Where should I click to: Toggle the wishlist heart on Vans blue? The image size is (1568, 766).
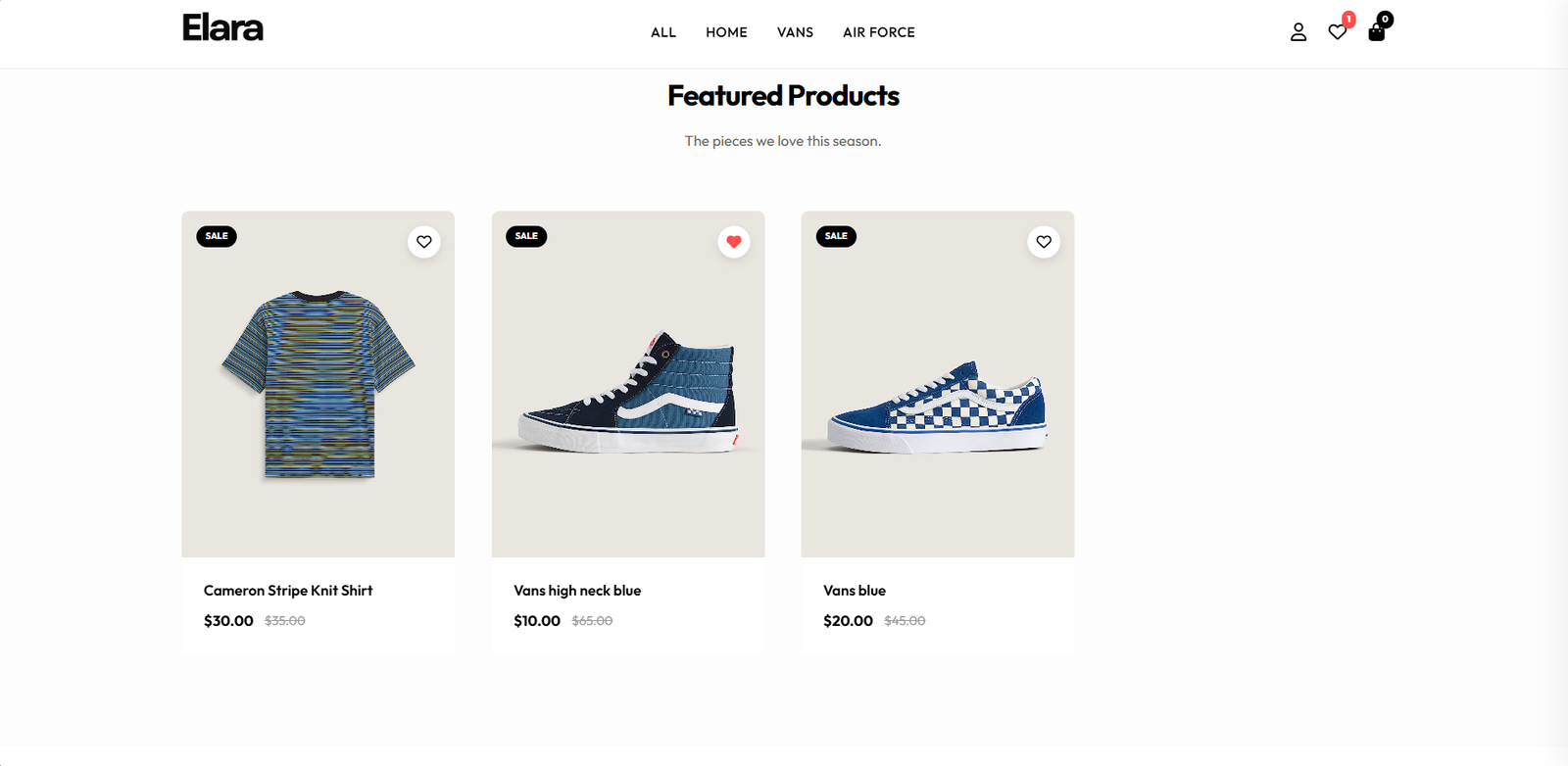click(1044, 241)
